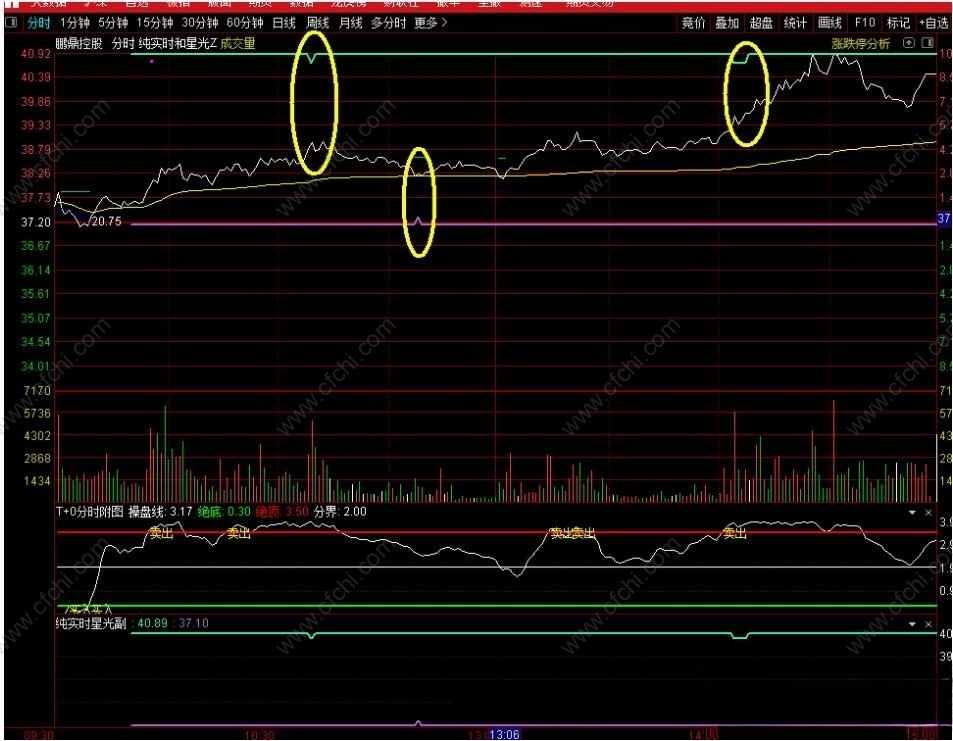Switch to the 1分钟 period tab
This screenshot has width=953, height=741.
coord(74,23)
